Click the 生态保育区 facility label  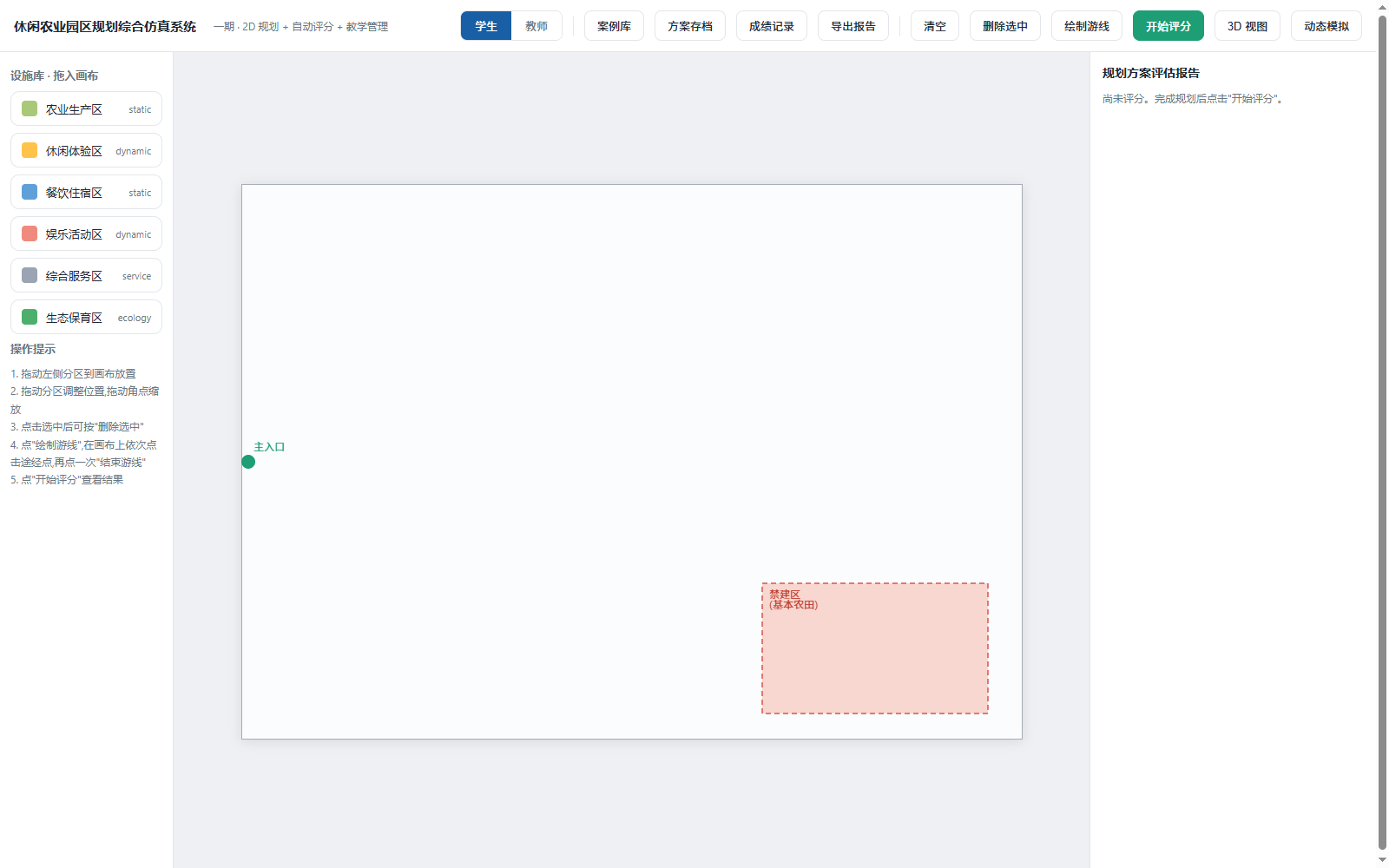click(x=74, y=318)
